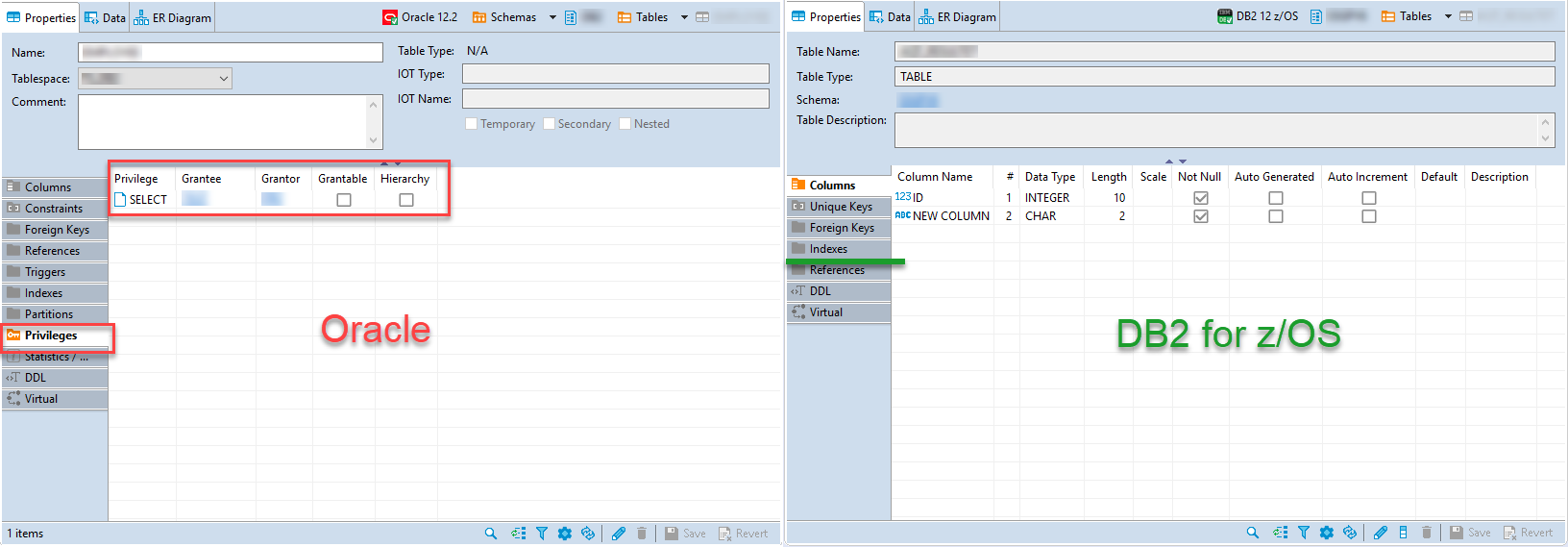Open the Partitions section in Oracle sidebar
The image size is (1568, 547).
pyautogui.click(x=56, y=314)
